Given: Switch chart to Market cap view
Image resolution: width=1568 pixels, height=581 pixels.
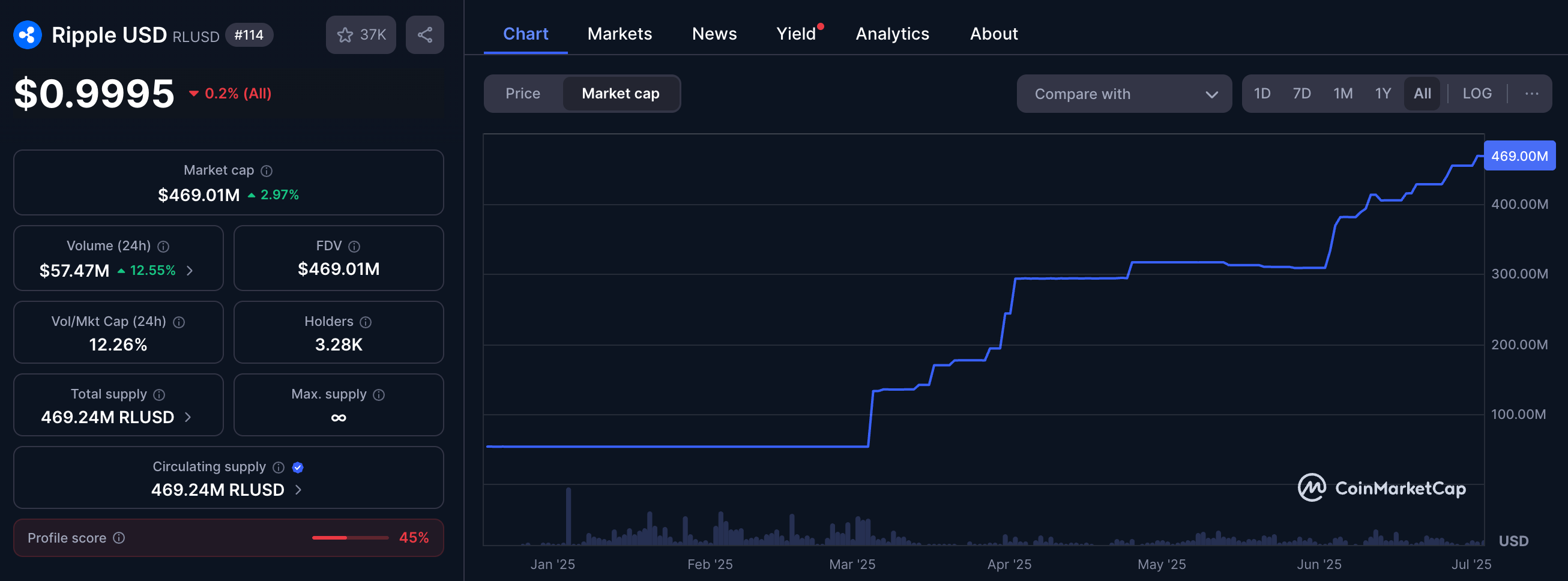Looking at the screenshot, I should pyautogui.click(x=620, y=94).
